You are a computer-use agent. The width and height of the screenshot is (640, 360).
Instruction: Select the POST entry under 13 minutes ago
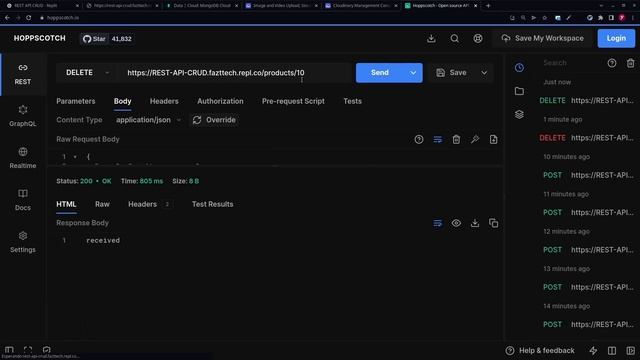click(x=587, y=287)
